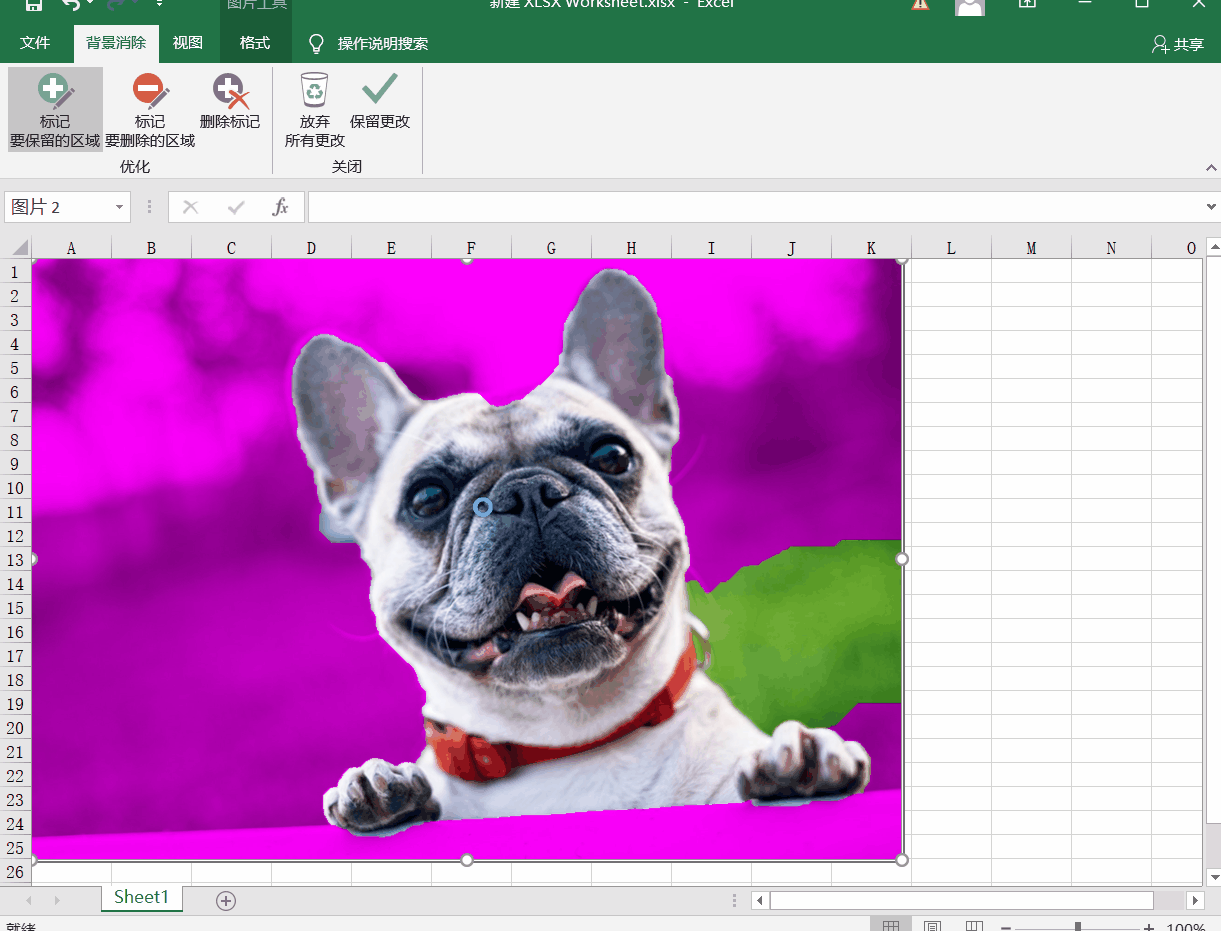Click the formula bar cancel X icon
The width and height of the screenshot is (1221, 931).
pos(190,207)
